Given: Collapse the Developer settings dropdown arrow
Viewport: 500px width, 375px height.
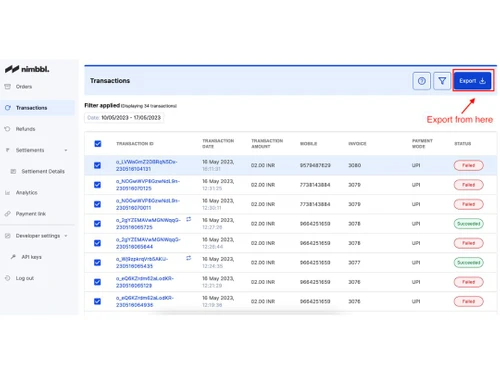Looking at the screenshot, I should pyautogui.click(x=66, y=236).
